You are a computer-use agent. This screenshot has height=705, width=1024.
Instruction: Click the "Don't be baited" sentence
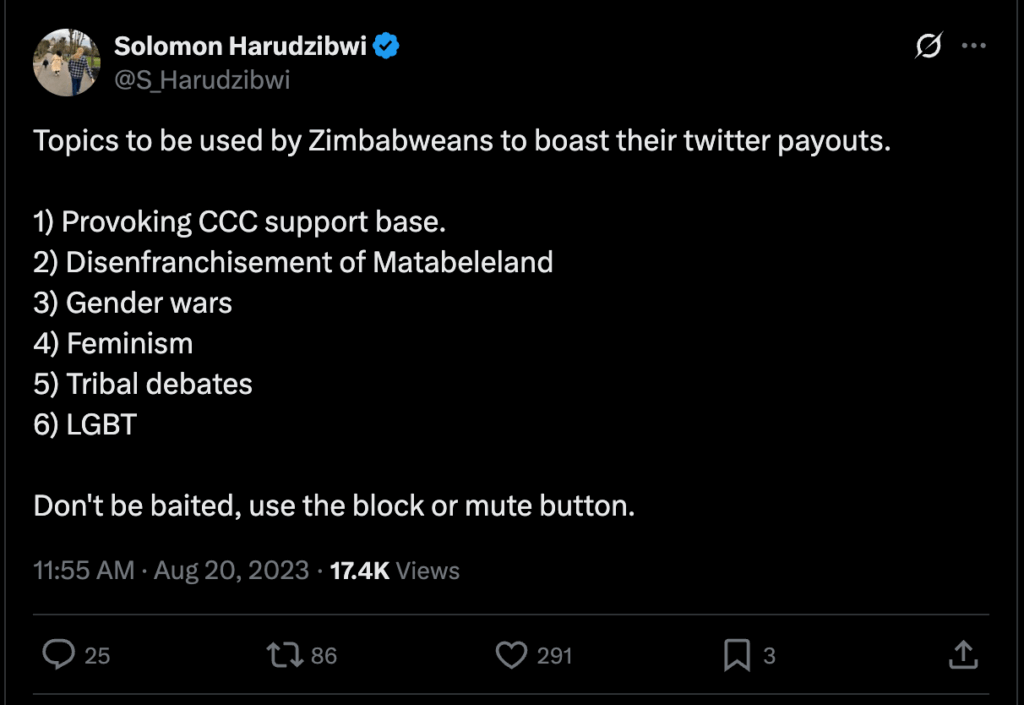click(x=334, y=506)
